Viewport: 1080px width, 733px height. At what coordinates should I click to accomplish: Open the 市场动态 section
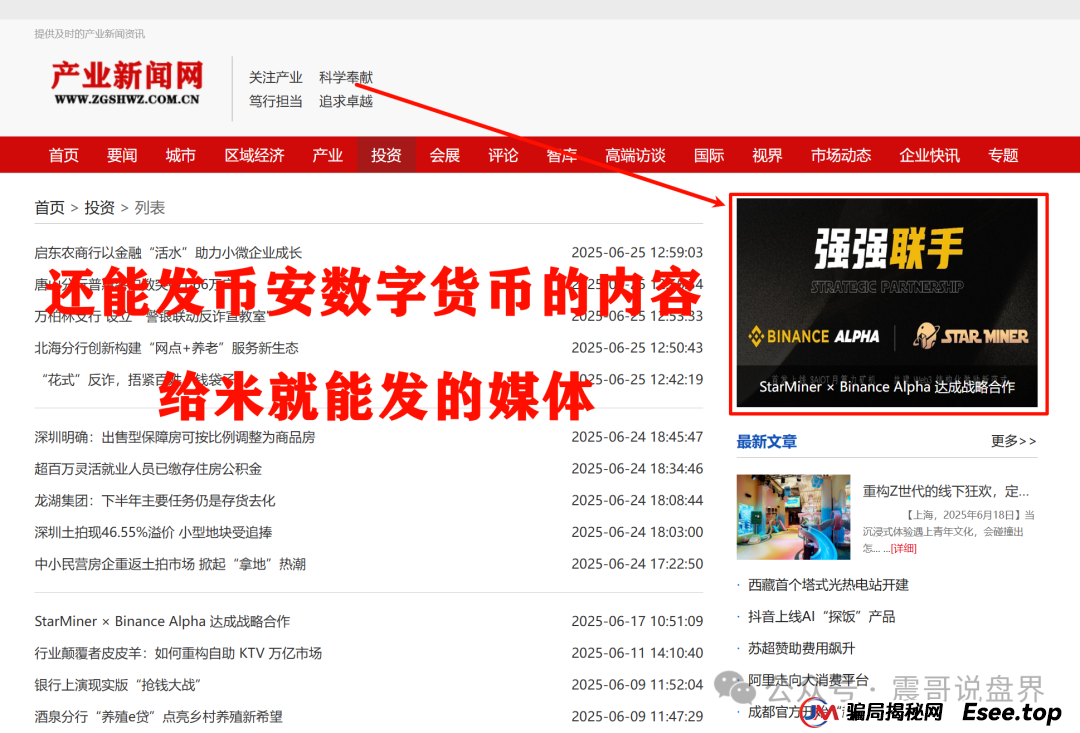(840, 155)
